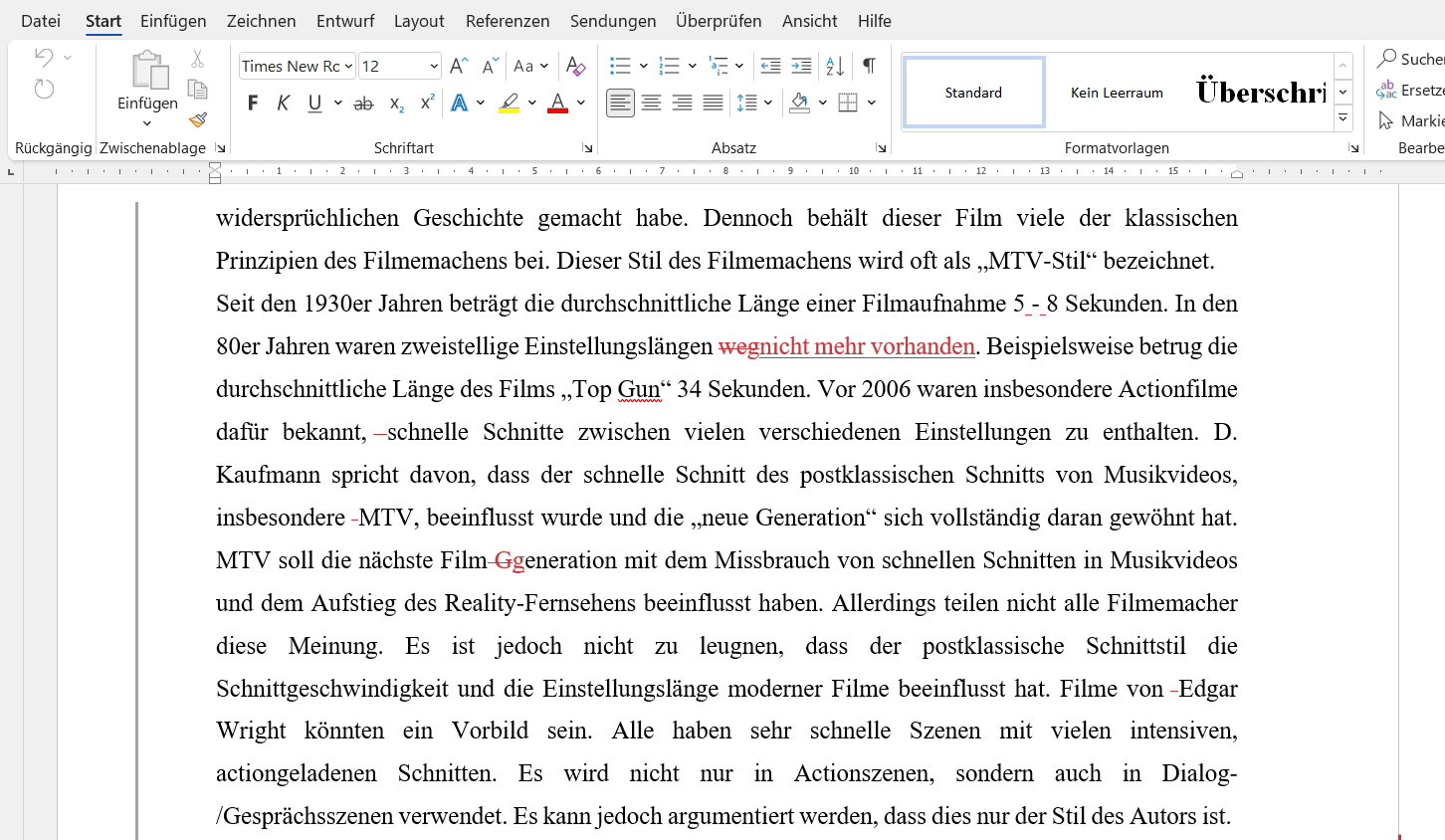Click the Undo arrow icon
This screenshot has height=840, width=1445.
tap(44, 58)
